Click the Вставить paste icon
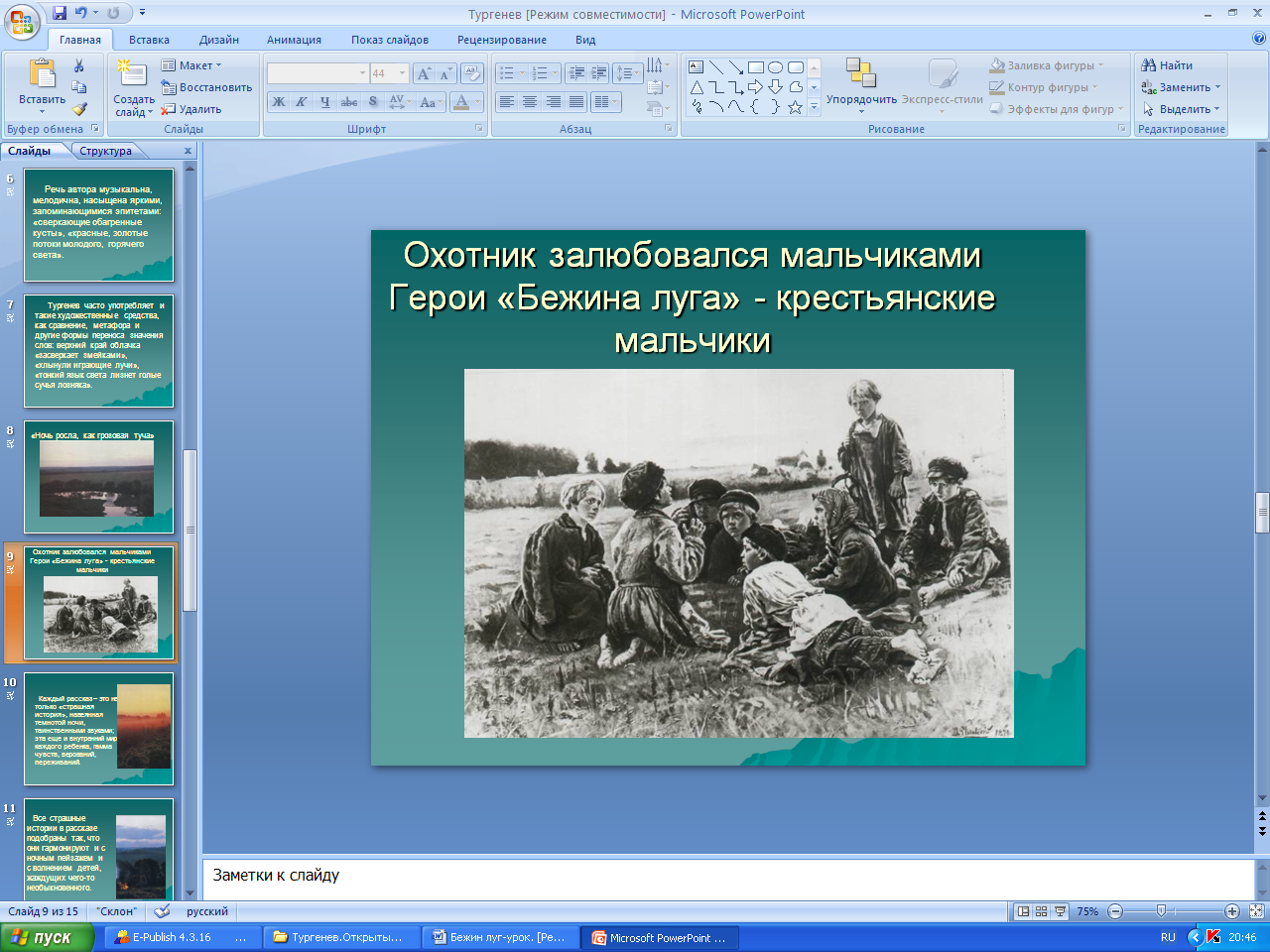Screen dimensions: 1270x952 click(42, 74)
